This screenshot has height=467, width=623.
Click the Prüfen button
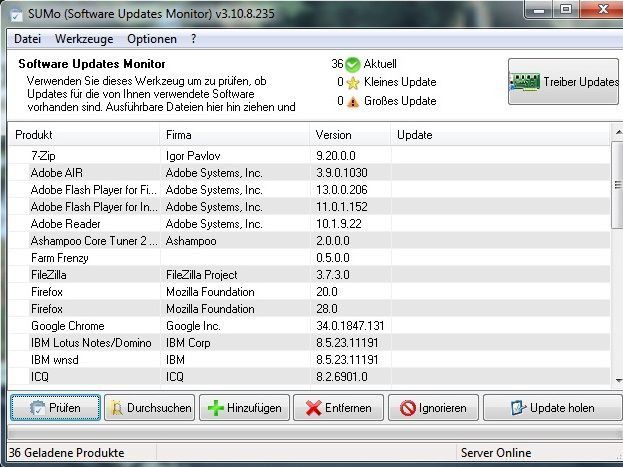point(55,407)
